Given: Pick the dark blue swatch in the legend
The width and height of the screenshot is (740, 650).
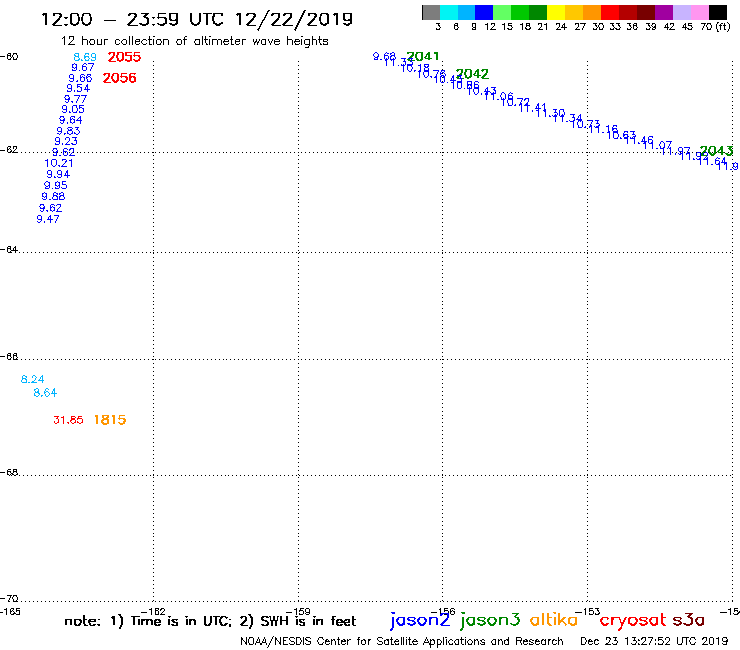Looking at the screenshot, I should point(484,12).
